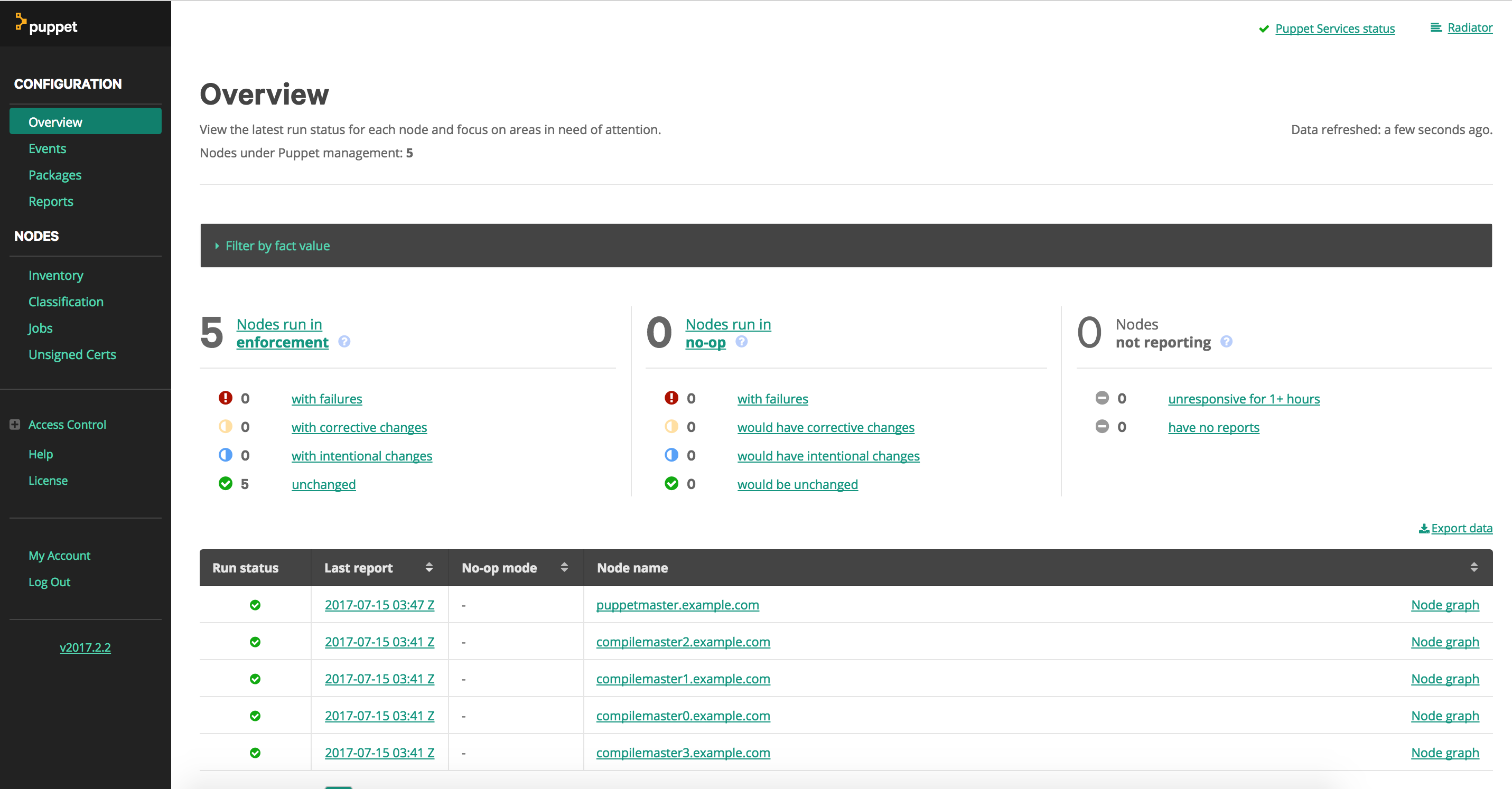Click the Export data download icon

(1423, 529)
